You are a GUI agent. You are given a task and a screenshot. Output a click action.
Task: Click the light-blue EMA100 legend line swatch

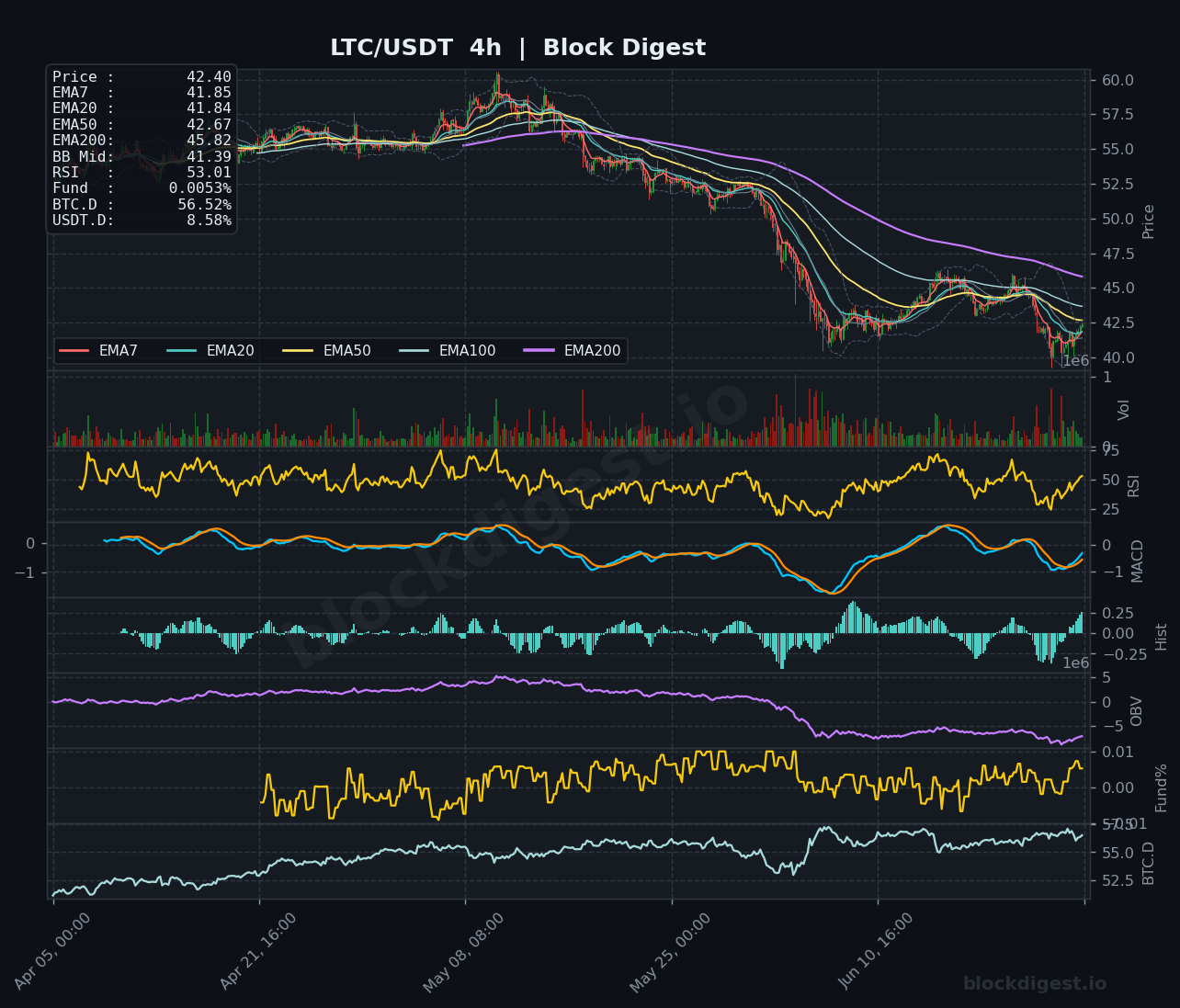click(414, 351)
